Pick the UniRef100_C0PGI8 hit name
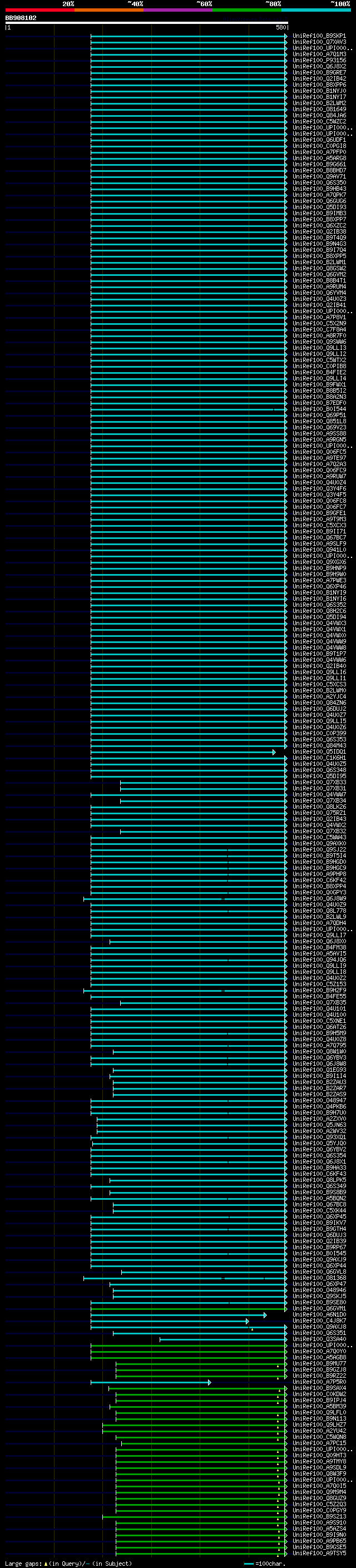 coord(319,146)
